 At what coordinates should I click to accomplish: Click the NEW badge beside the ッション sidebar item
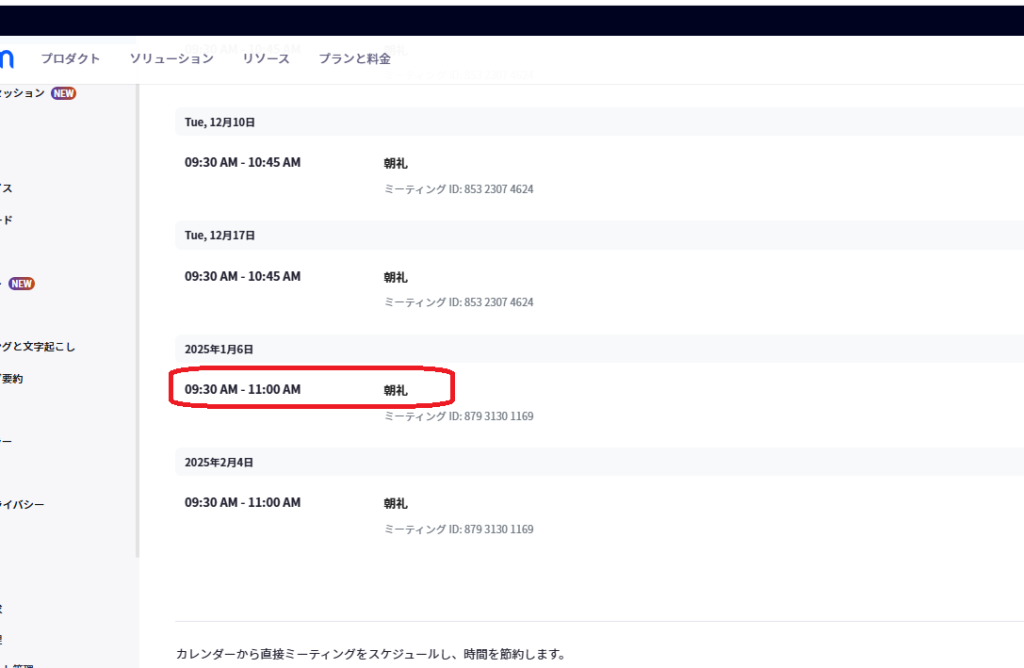pos(64,93)
